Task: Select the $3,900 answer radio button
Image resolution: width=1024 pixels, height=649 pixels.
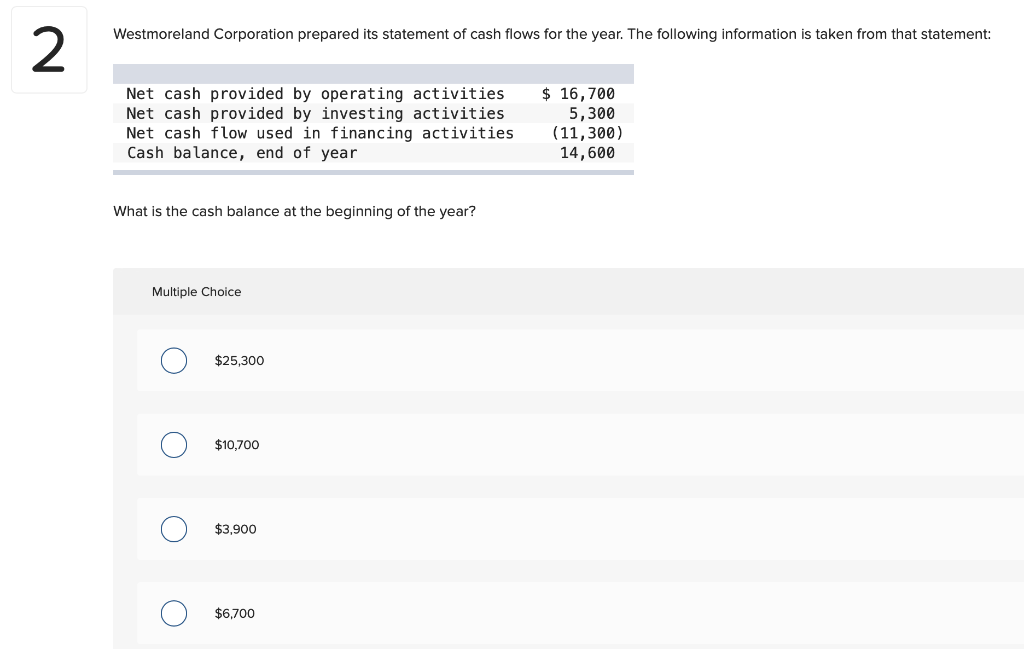Action: pos(174,529)
